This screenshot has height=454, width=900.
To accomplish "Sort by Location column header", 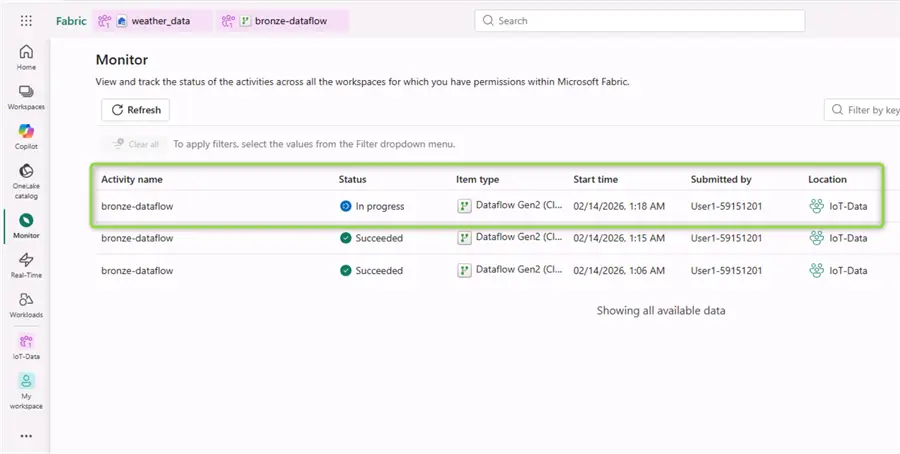I will coord(827,179).
